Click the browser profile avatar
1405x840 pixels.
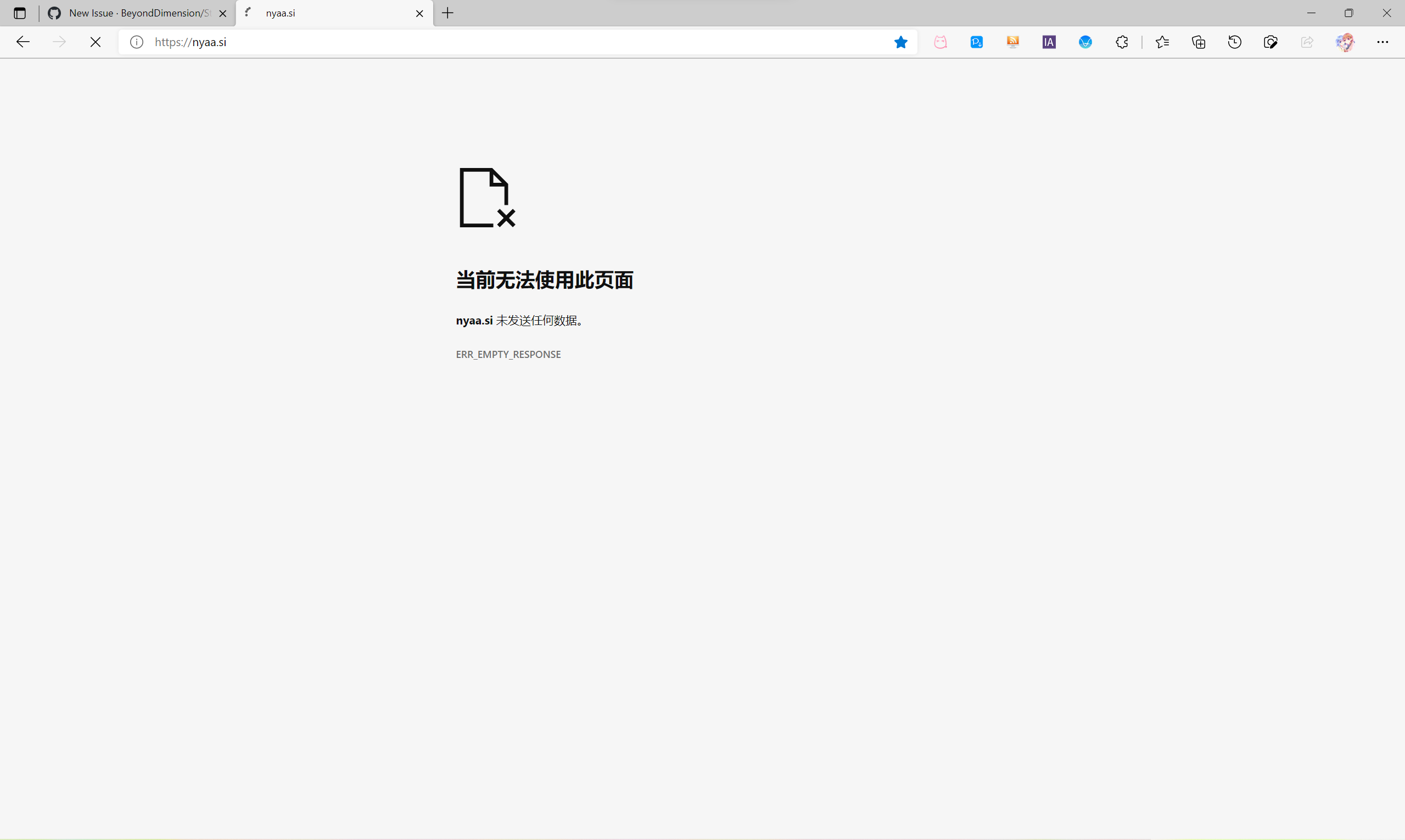pos(1345,42)
